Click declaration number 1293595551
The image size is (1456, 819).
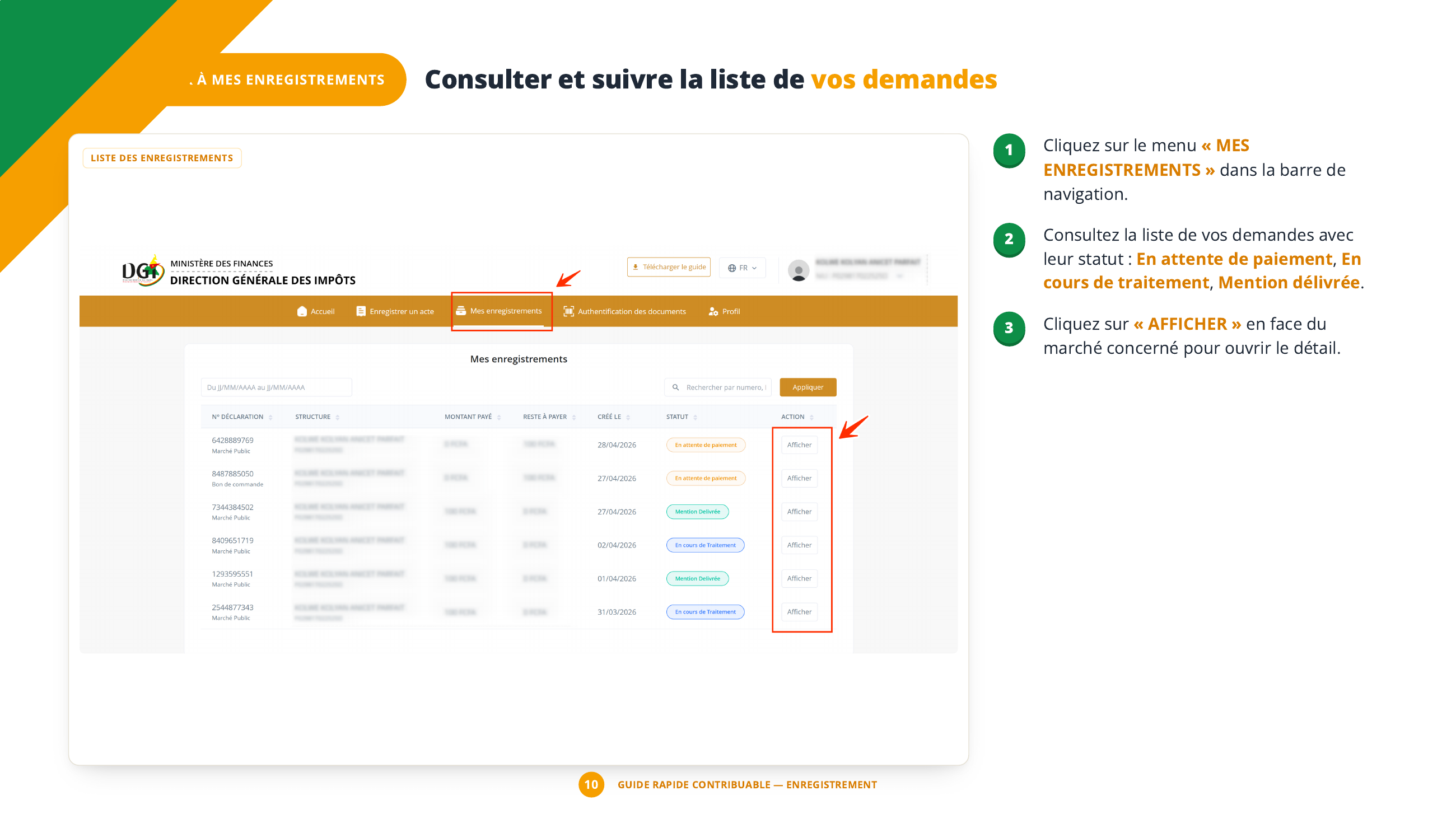click(232, 574)
